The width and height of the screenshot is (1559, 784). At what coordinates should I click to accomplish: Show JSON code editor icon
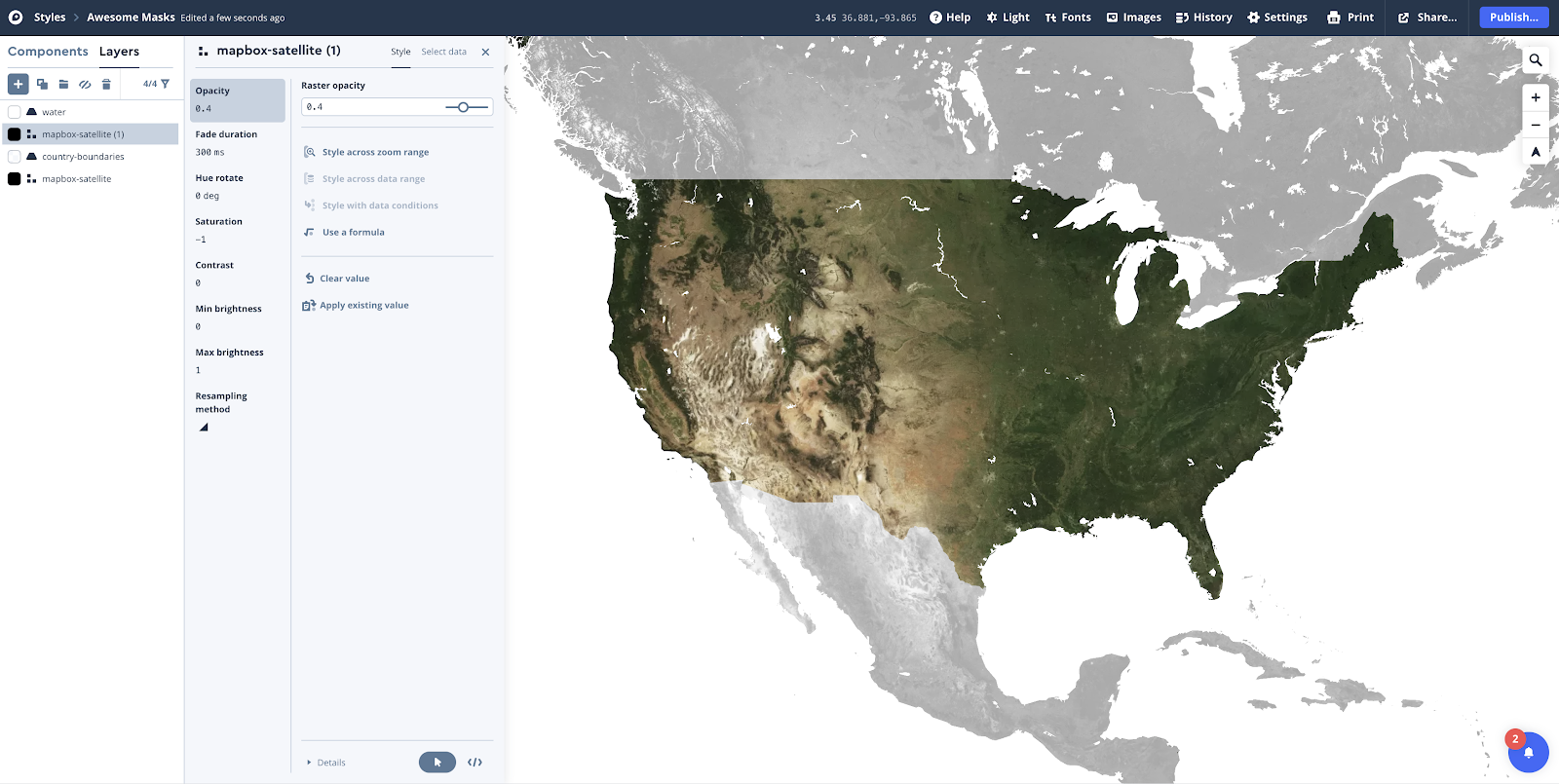tap(475, 763)
